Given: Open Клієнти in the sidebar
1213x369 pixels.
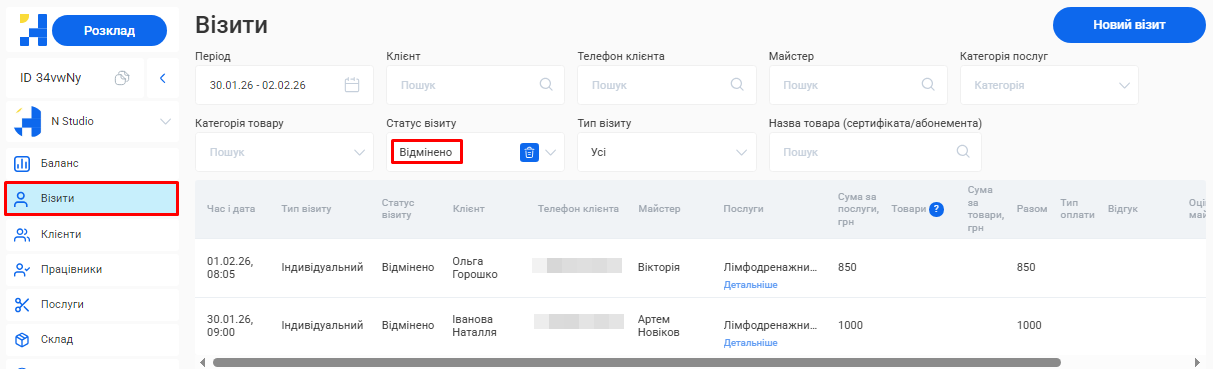Looking at the screenshot, I should [x=92, y=234].
